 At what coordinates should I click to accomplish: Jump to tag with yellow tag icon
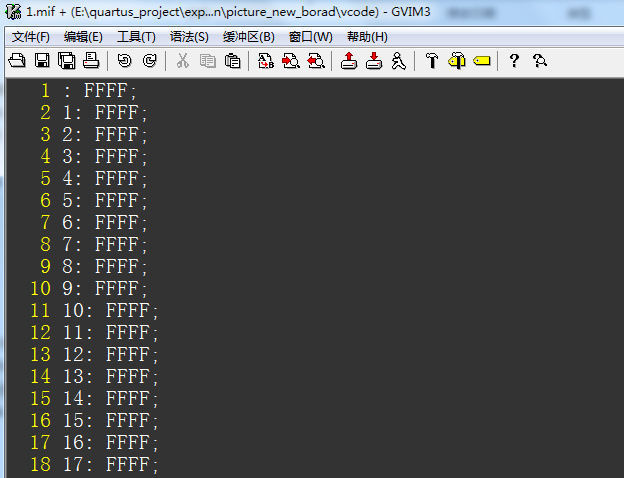(x=482, y=61)
